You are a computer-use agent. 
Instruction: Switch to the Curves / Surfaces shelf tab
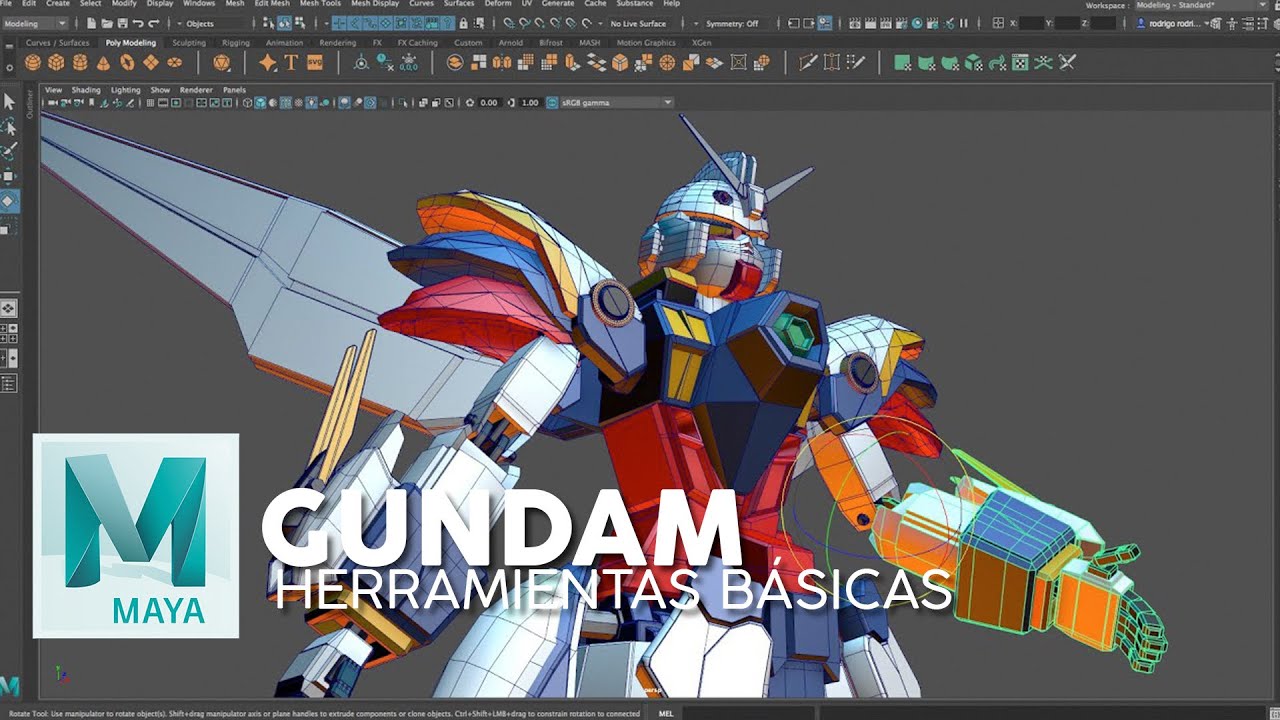[x=57, y=43]
